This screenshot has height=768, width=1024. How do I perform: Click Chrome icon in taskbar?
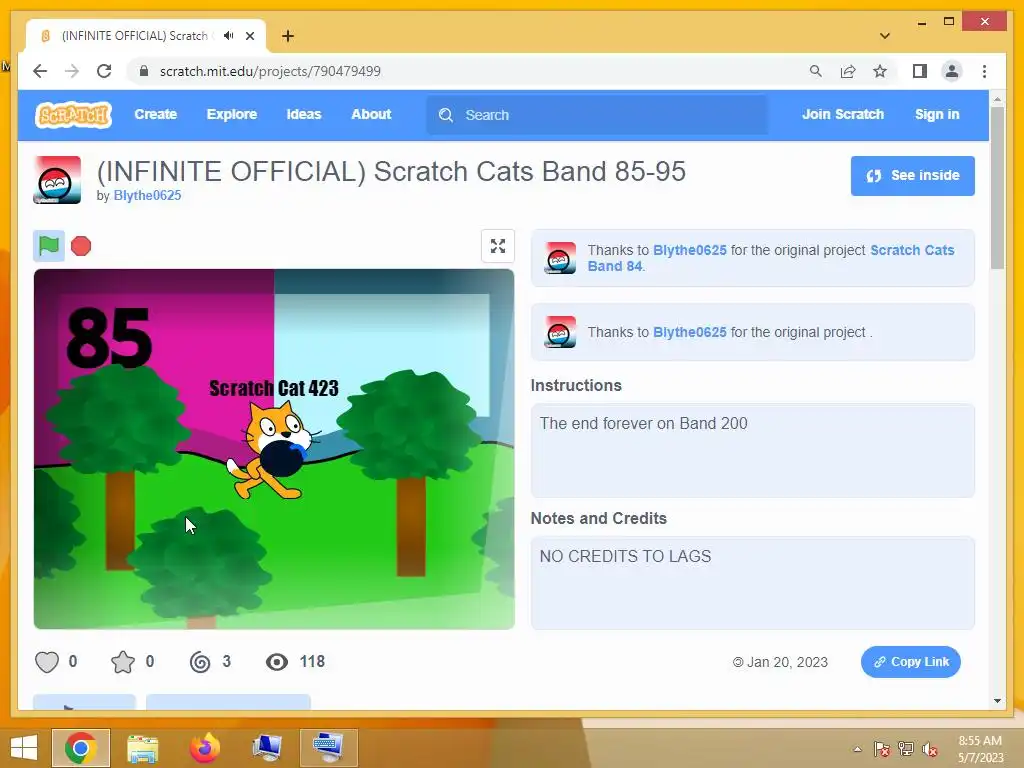81,748
